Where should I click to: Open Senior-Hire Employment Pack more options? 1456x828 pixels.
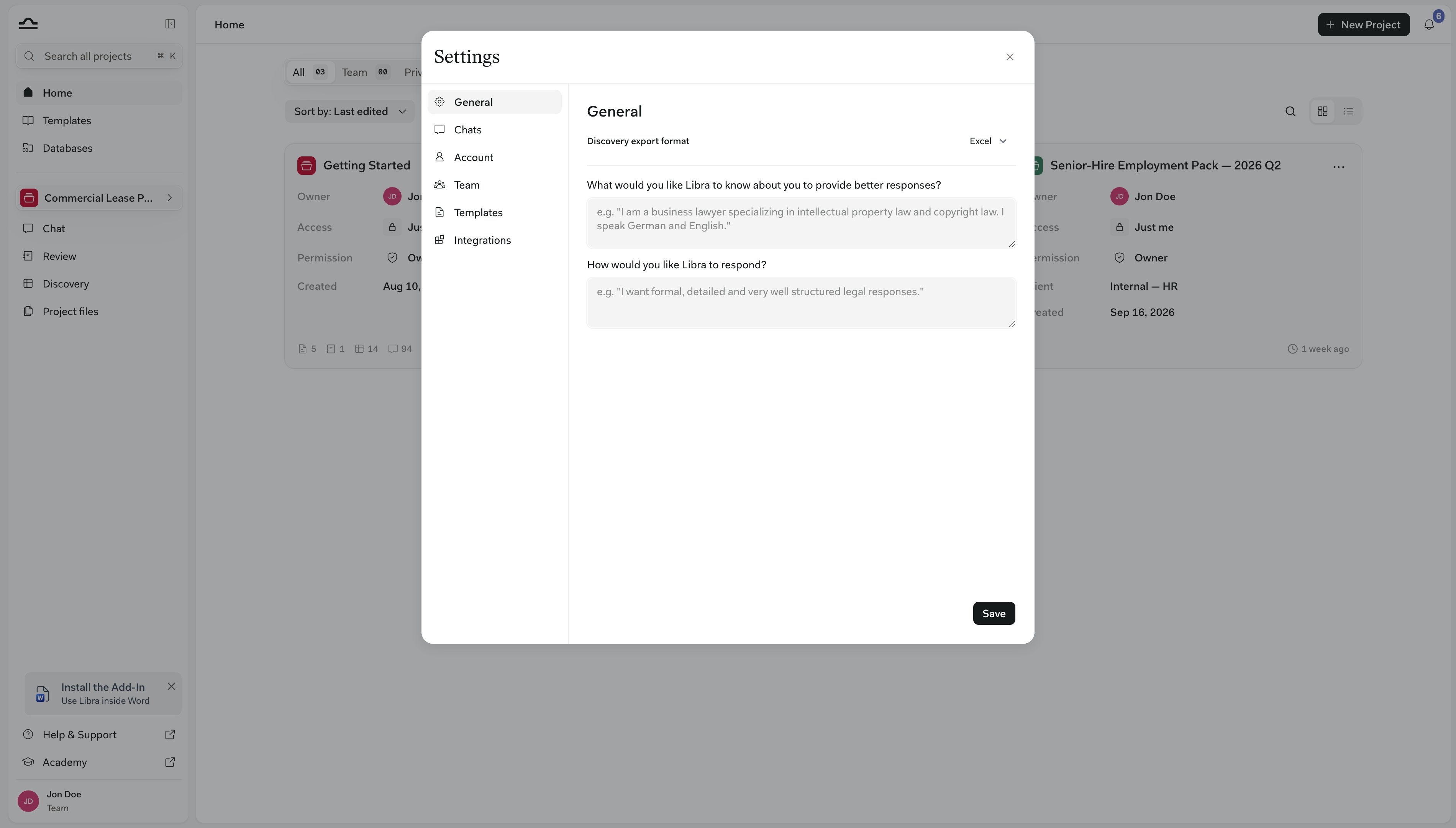point(1338,167)
